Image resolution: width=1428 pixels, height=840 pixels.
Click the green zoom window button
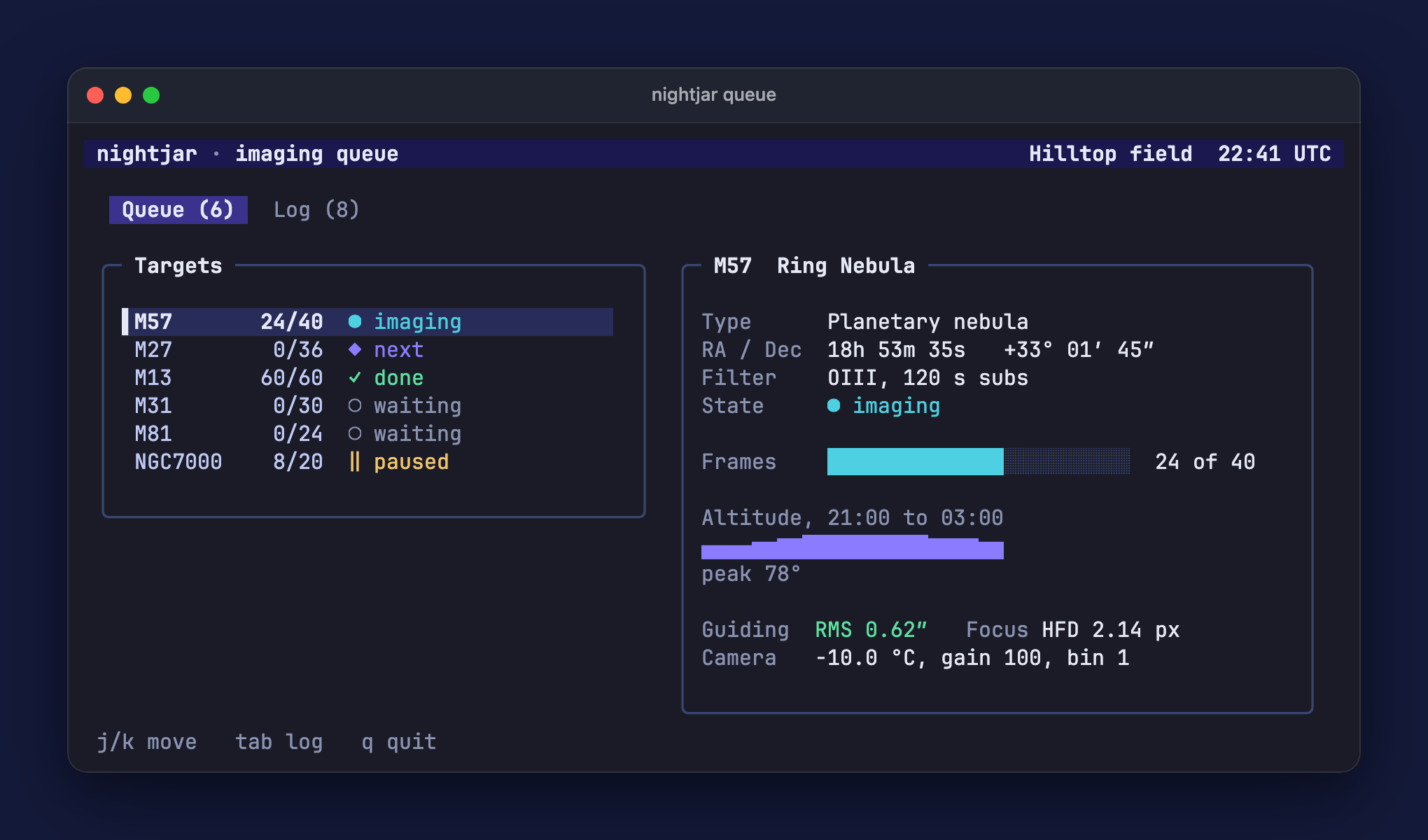pos(151,94)
